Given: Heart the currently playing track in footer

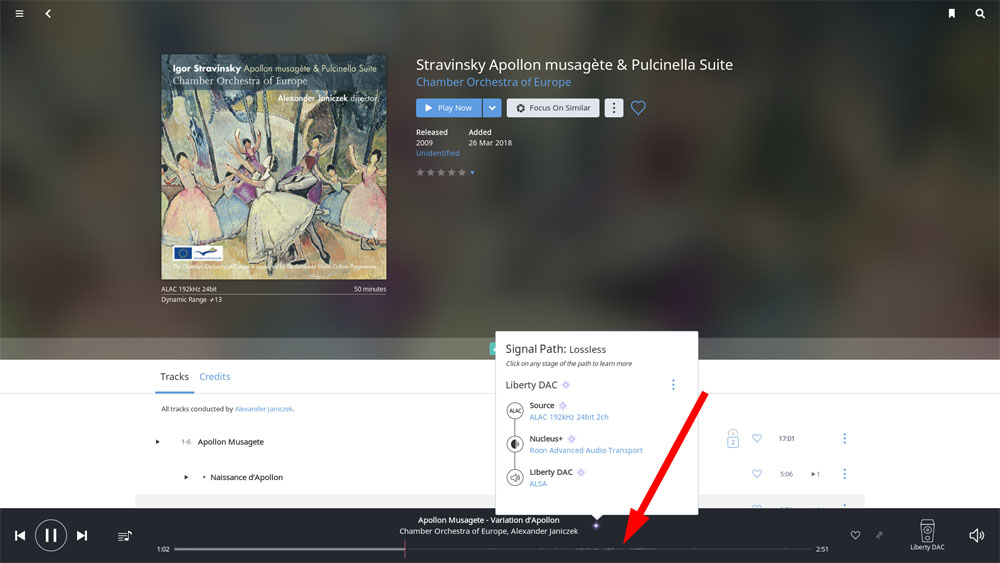Looking at the screenshot, I should pyautogui.click(x=855, y=536).
